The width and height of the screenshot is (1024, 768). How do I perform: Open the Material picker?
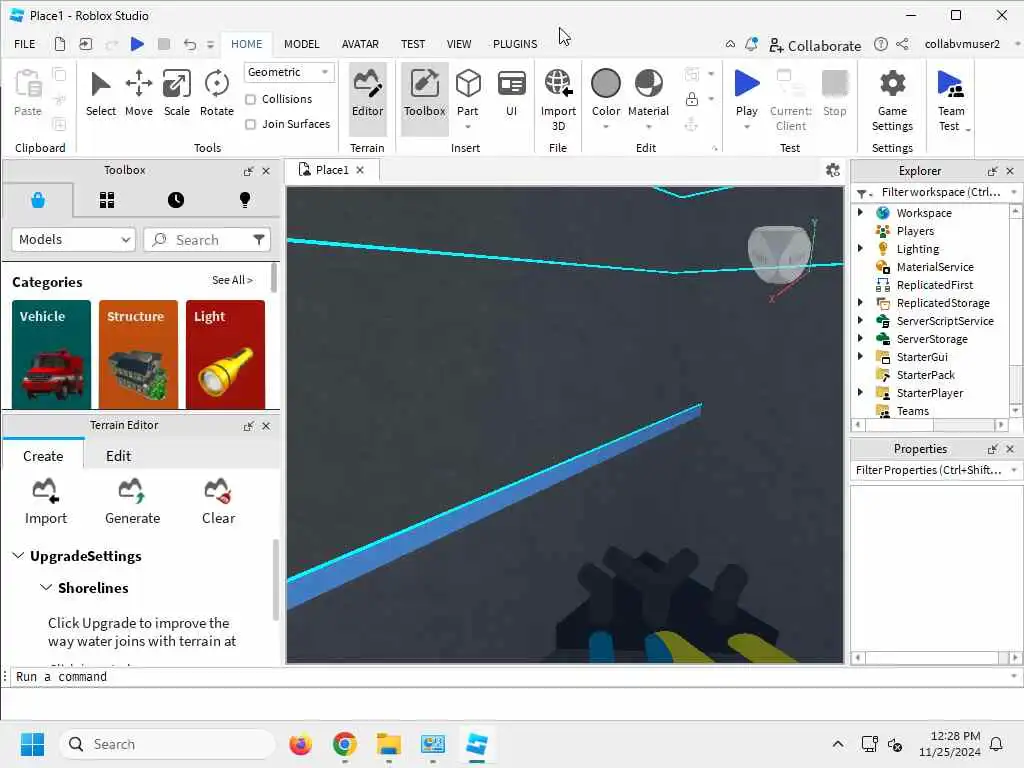(x=648, y=94)
